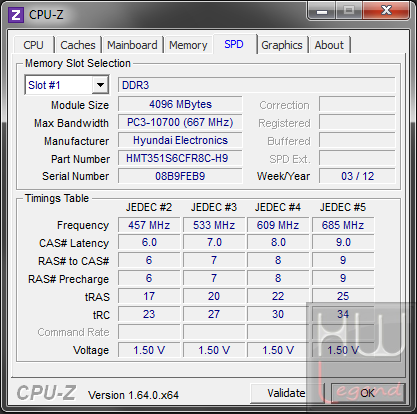This screenshot has width=417, height=414.
Task: Open the CPU tab
Action: click(x=33, y=45)
